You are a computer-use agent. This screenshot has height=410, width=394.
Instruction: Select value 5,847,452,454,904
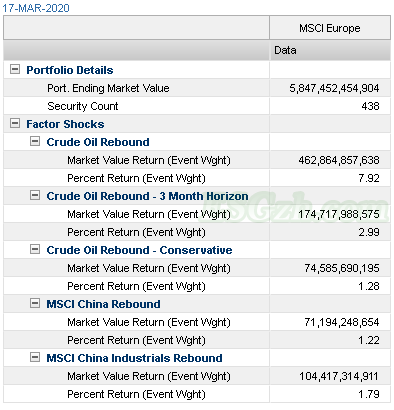(334, 88)
